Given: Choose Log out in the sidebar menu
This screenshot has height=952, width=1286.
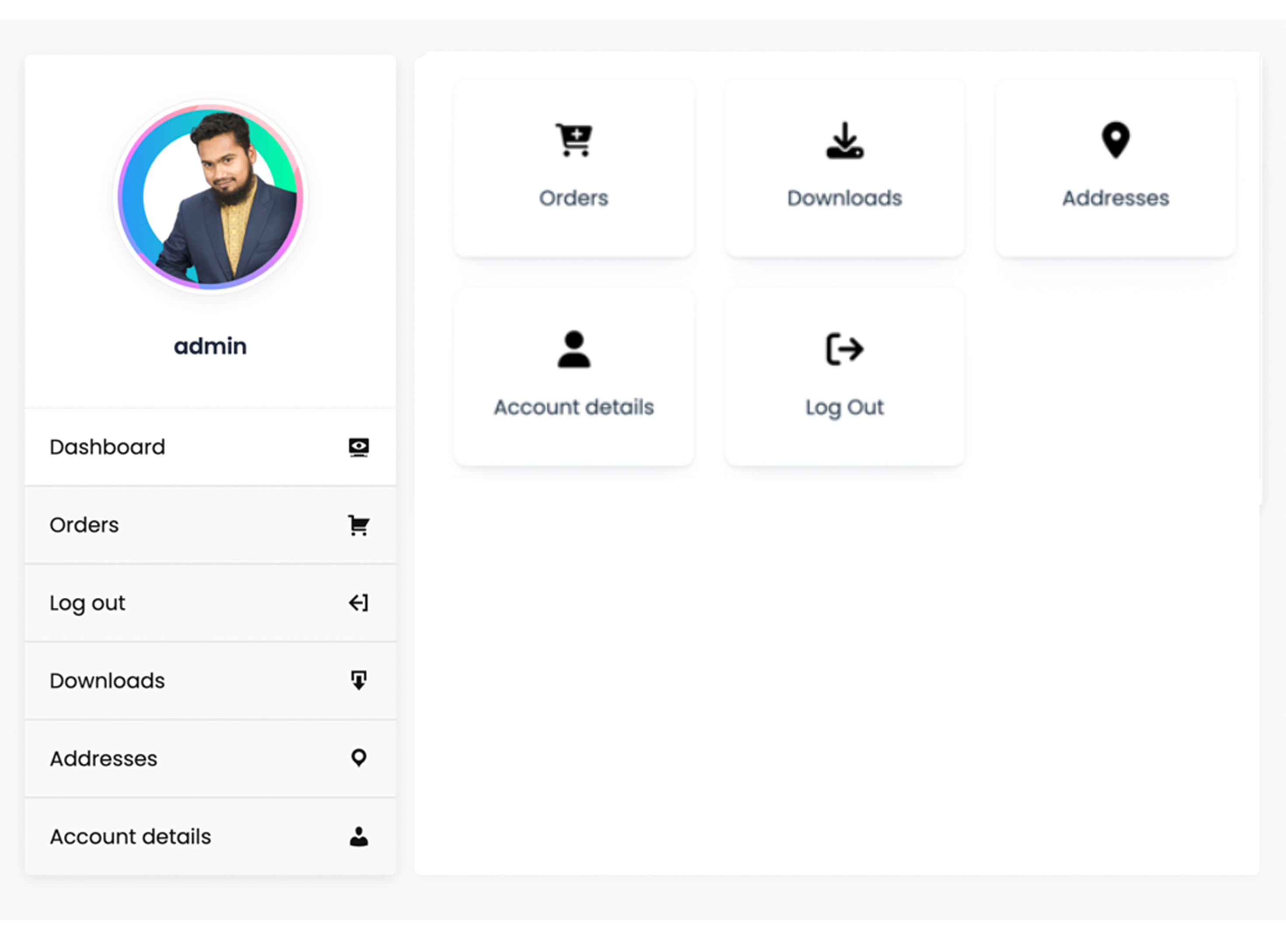Looking at the screenshot, I should tap(87, 603).
